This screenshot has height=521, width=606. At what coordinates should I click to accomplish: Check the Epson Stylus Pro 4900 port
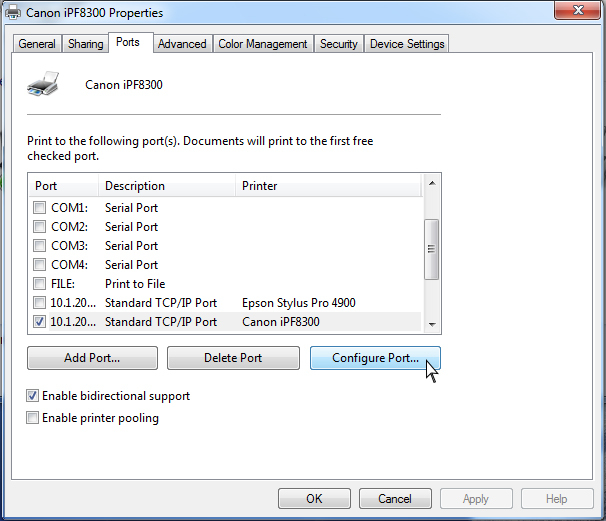[39, 303]
